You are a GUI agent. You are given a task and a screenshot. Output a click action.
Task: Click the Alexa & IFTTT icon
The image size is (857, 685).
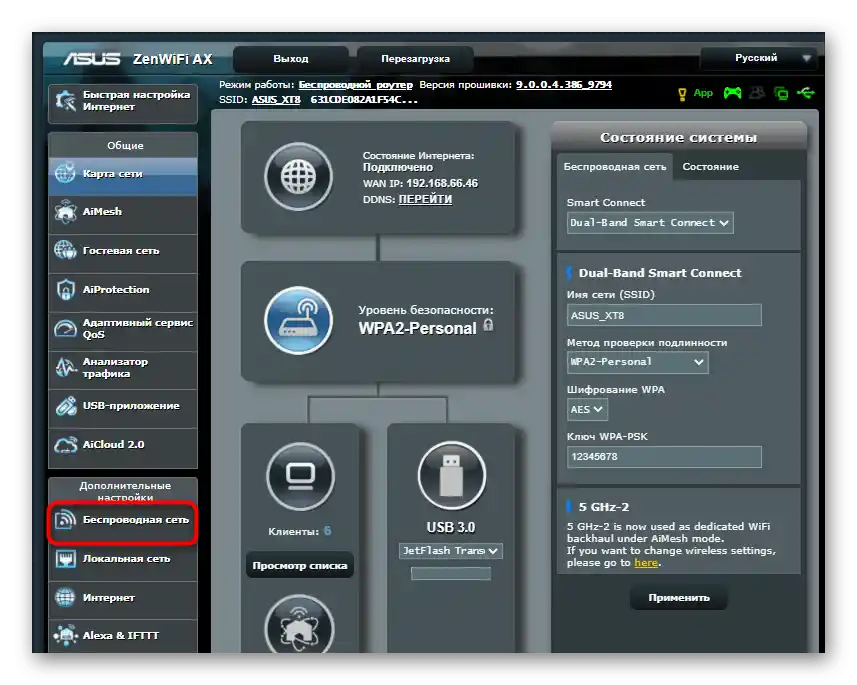pyautogui.click(x=66, y=635)
